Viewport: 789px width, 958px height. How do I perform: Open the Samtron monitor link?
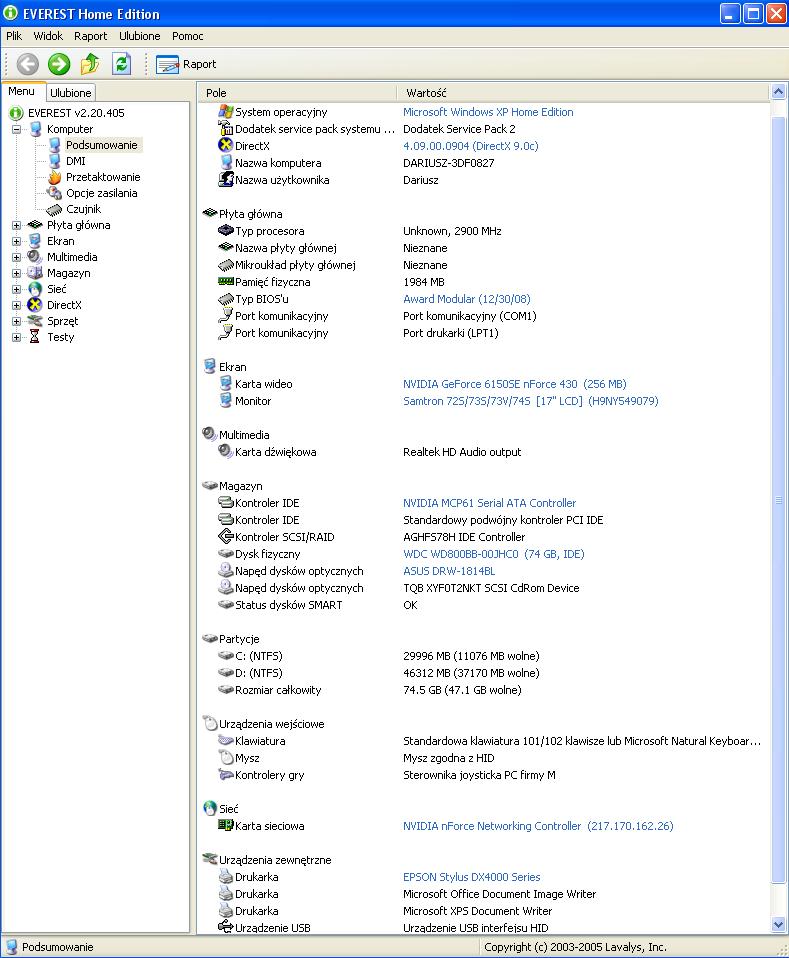coord(530,401)
